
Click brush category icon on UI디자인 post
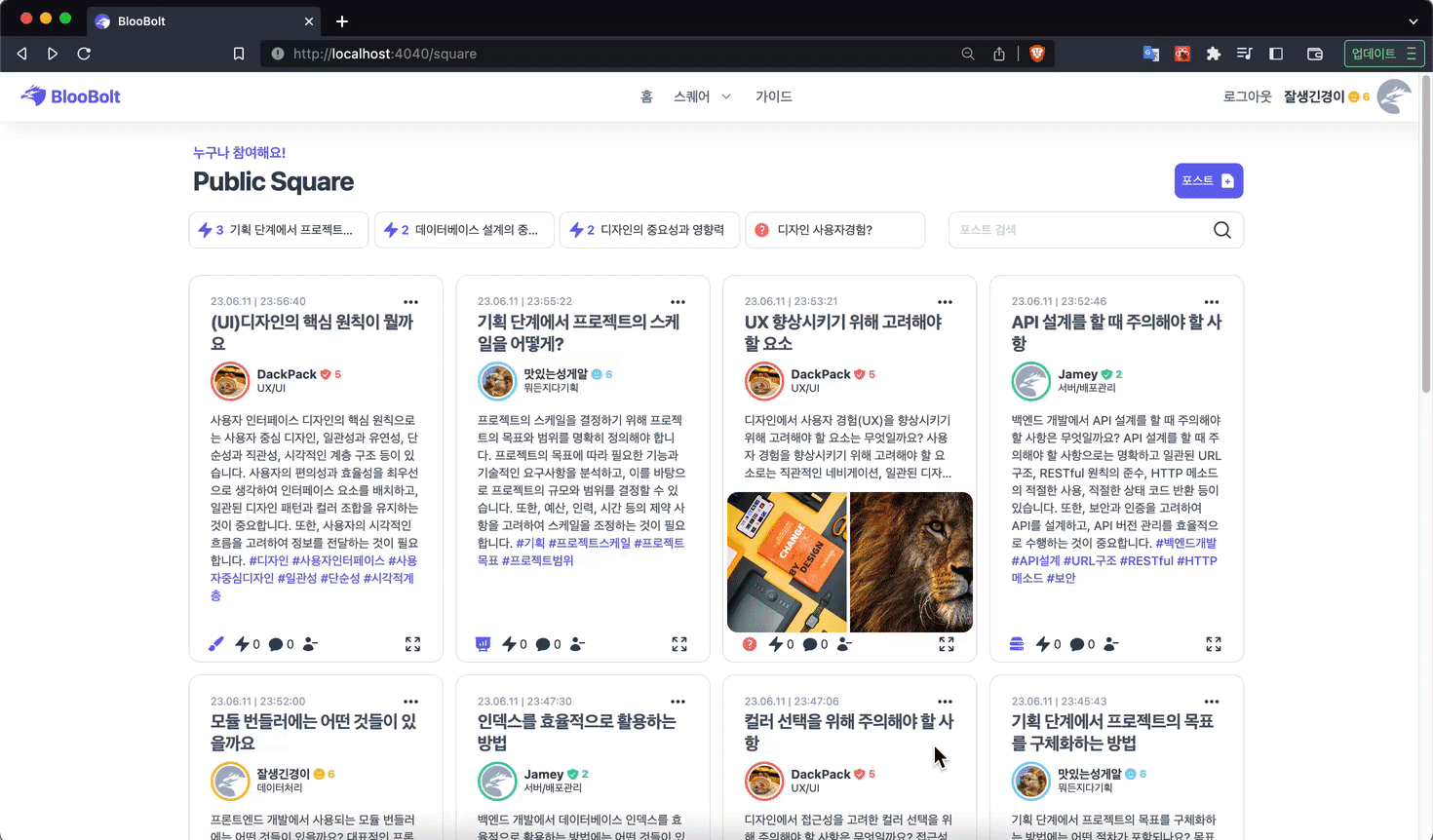tap(216, 644)
